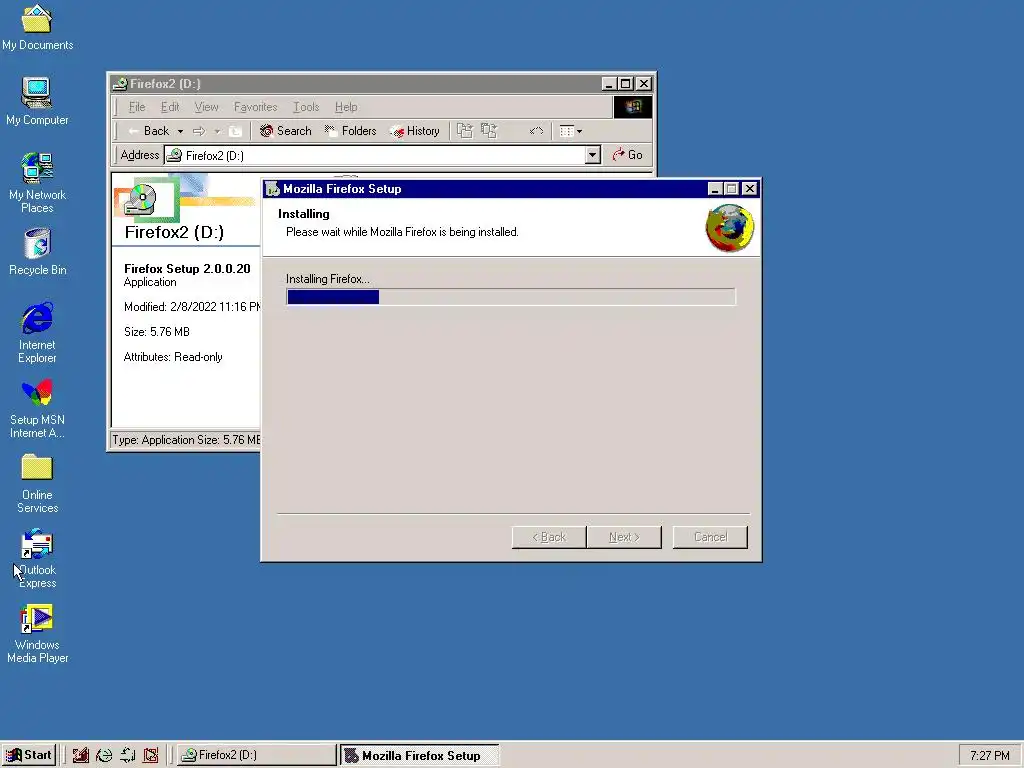This screenshot has width=1024, height=768.
Task: Click the Mozilla Firefox Setup title bar
Action: (x=486, y=189)
